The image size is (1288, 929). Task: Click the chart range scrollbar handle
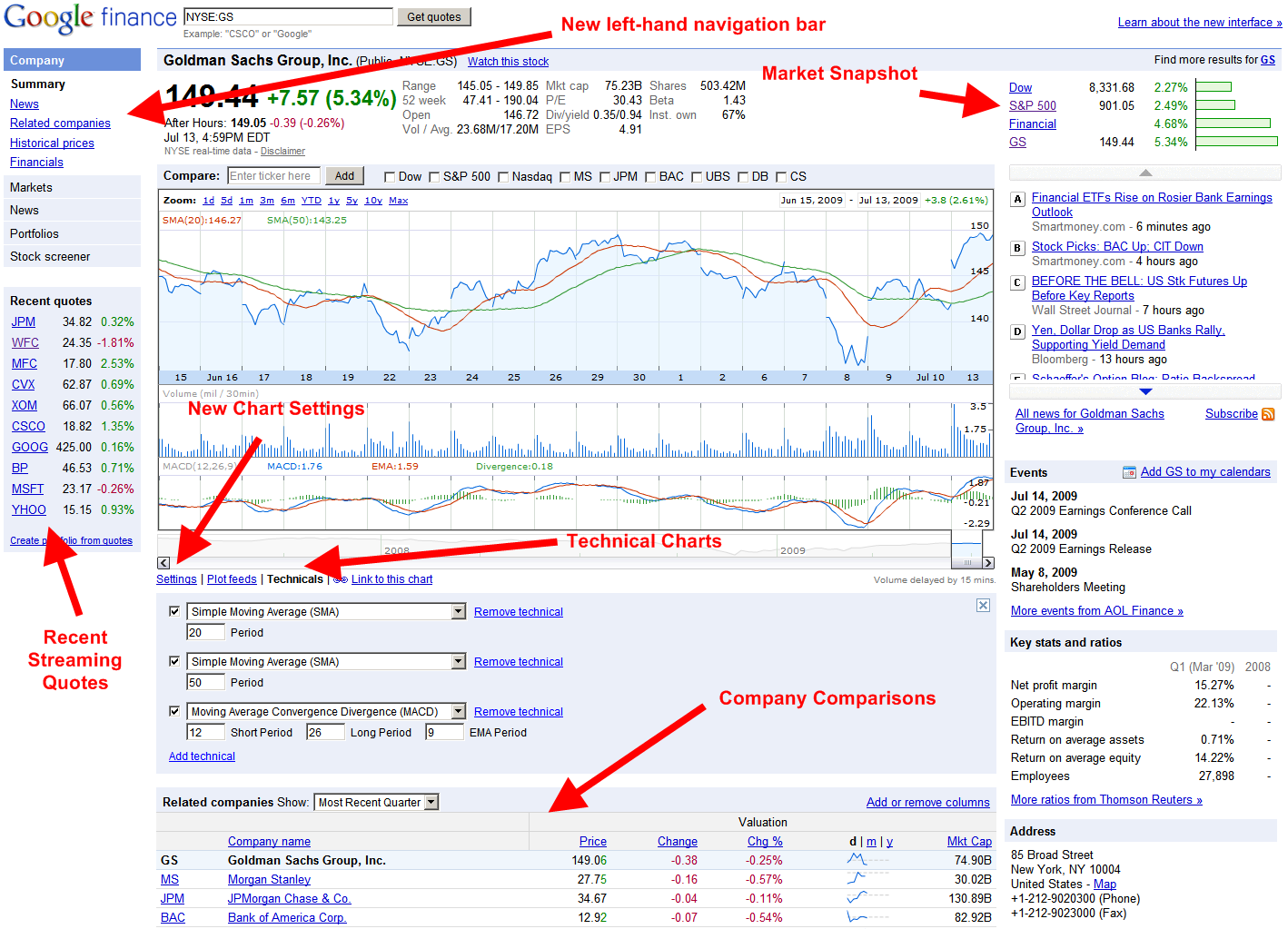966,563
